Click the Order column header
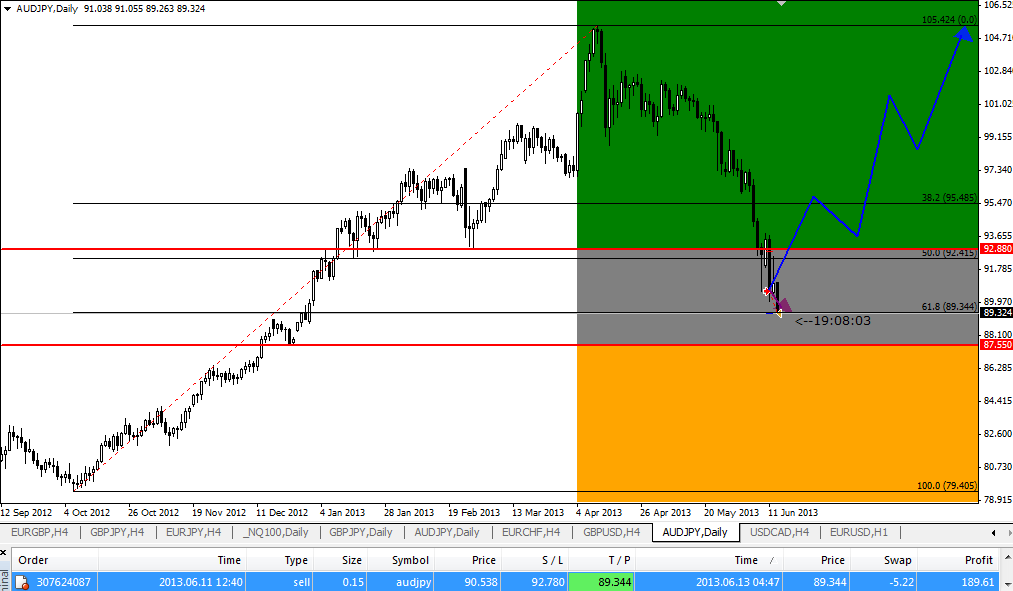Viewport: 1013px width, 591px height. [x=33, y=561]
